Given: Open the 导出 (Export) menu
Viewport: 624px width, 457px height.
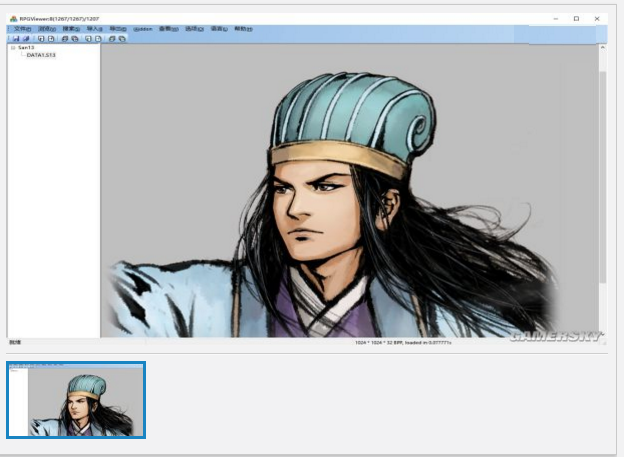Looking at the screenshot, I should pos(118,29).
